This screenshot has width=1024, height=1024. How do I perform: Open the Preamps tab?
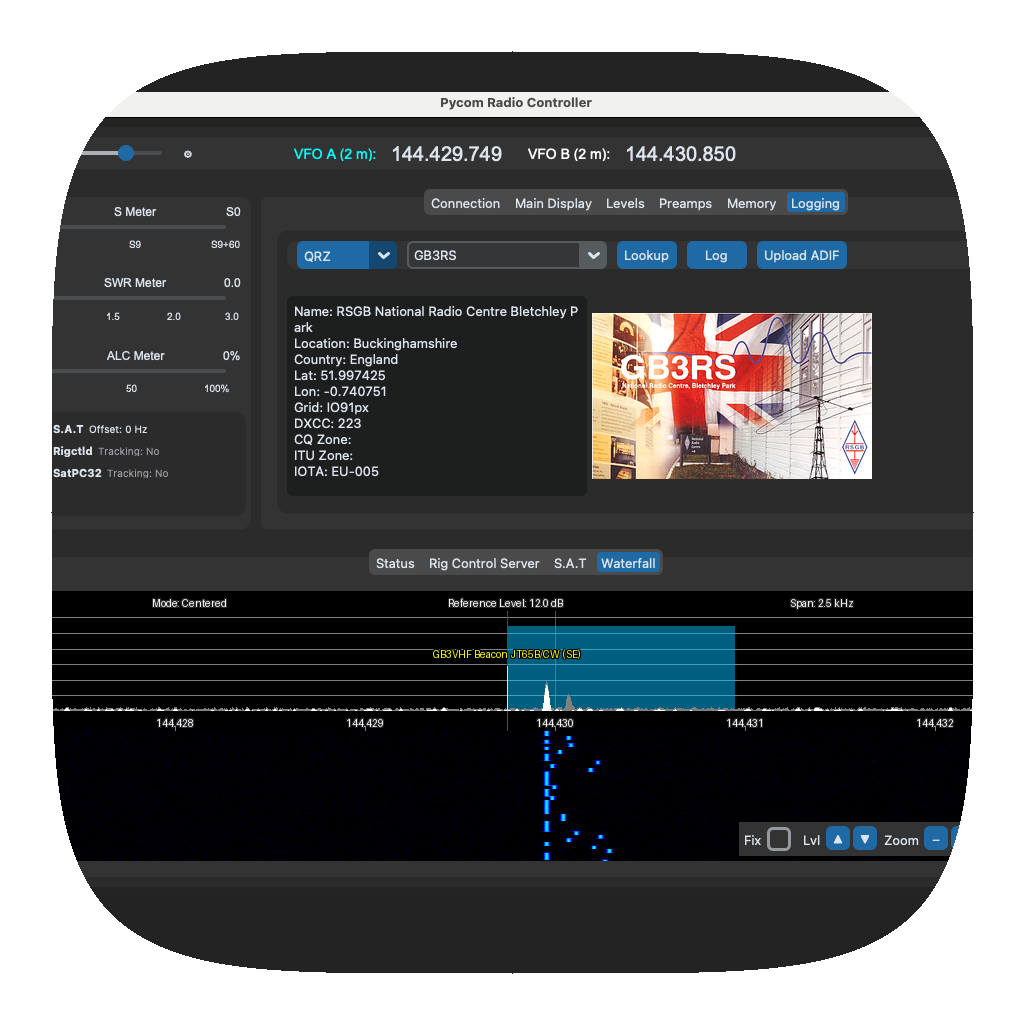[685, 203]
